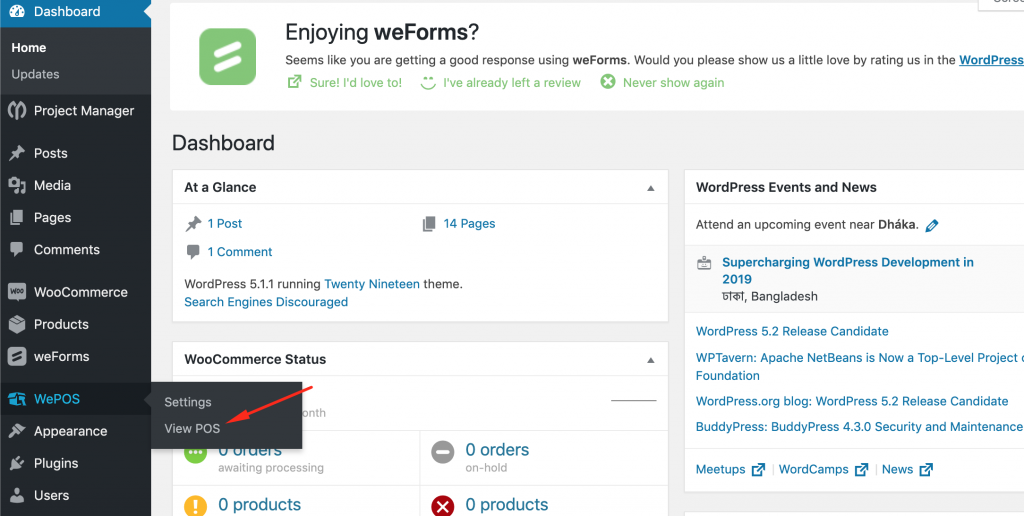The width and height of the screenshot is (1024, 516).
Task: Open Posts via its pushpin icon
Action: coord(17,153)
